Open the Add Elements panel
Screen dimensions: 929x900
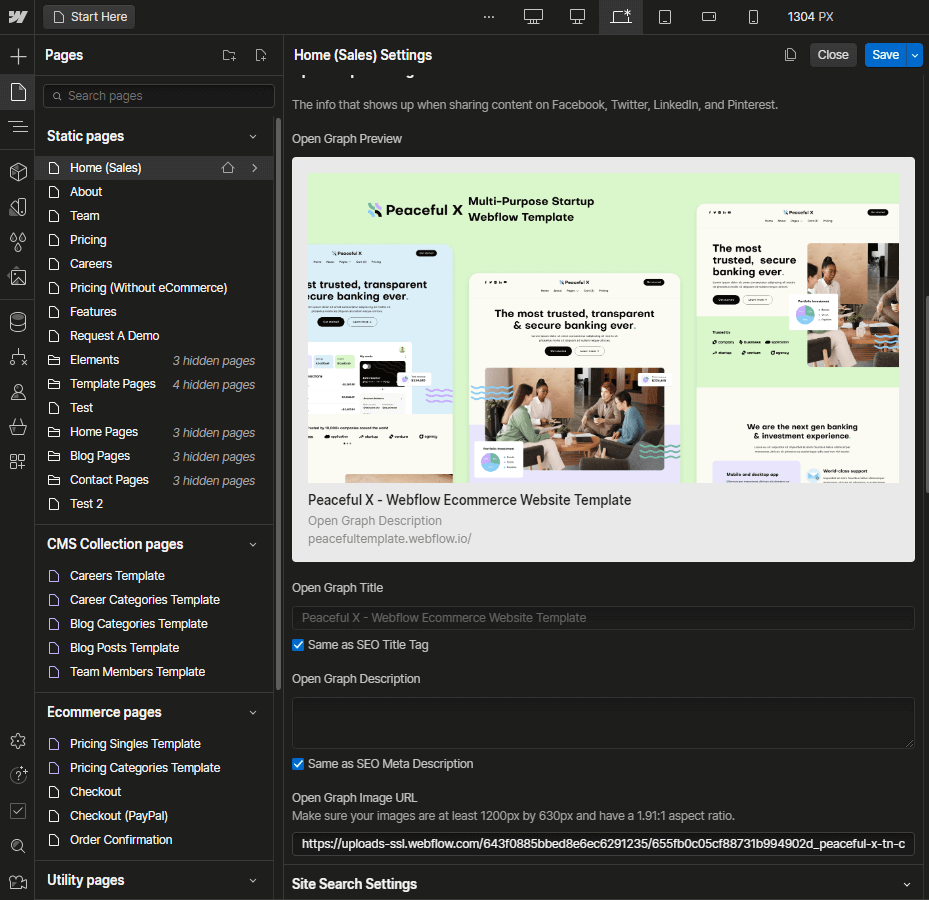[17, 55]
